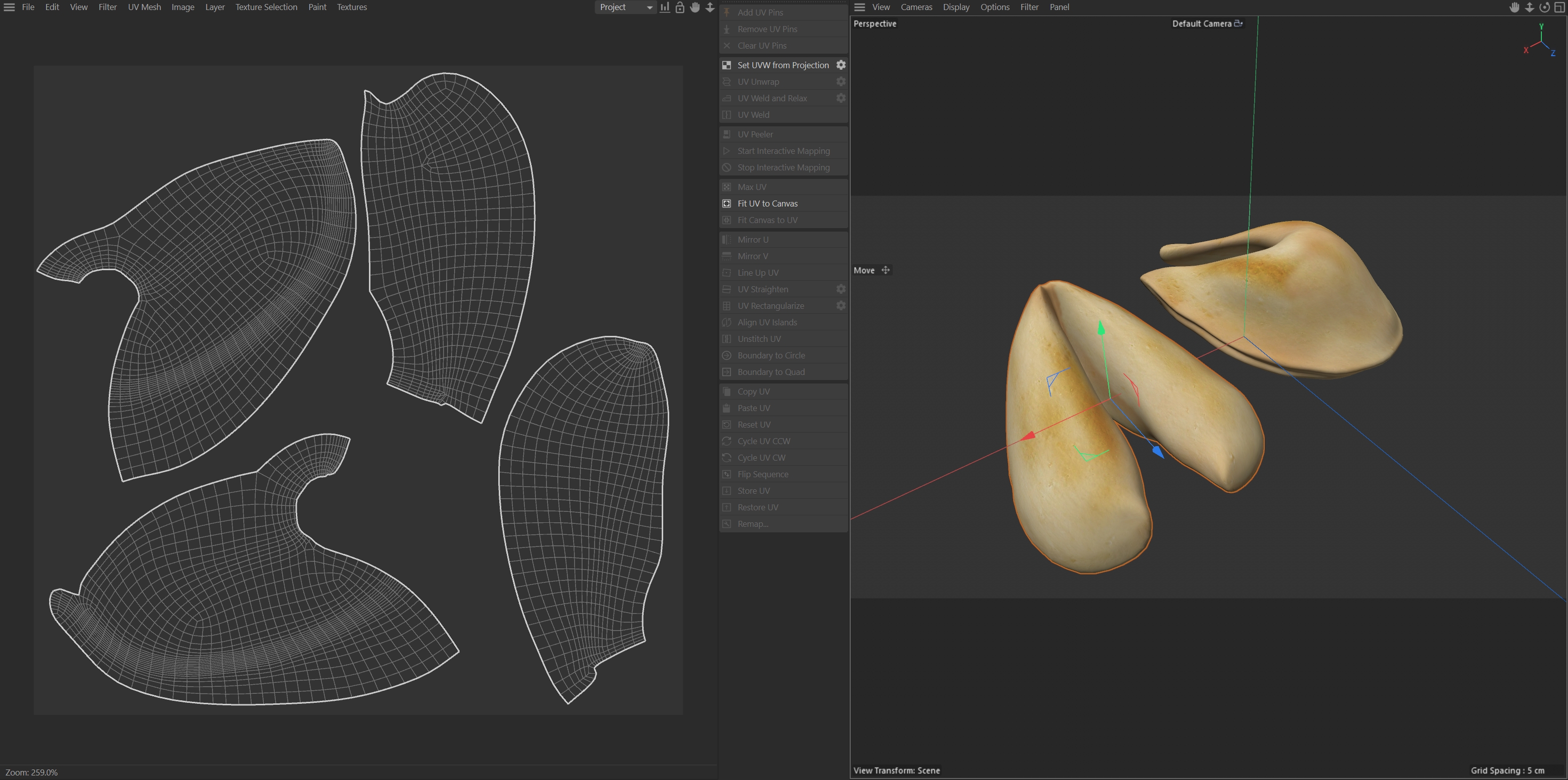Click the Default Camera link icon
This screenshot has width=1568, height=780.
pos(1238,24)
